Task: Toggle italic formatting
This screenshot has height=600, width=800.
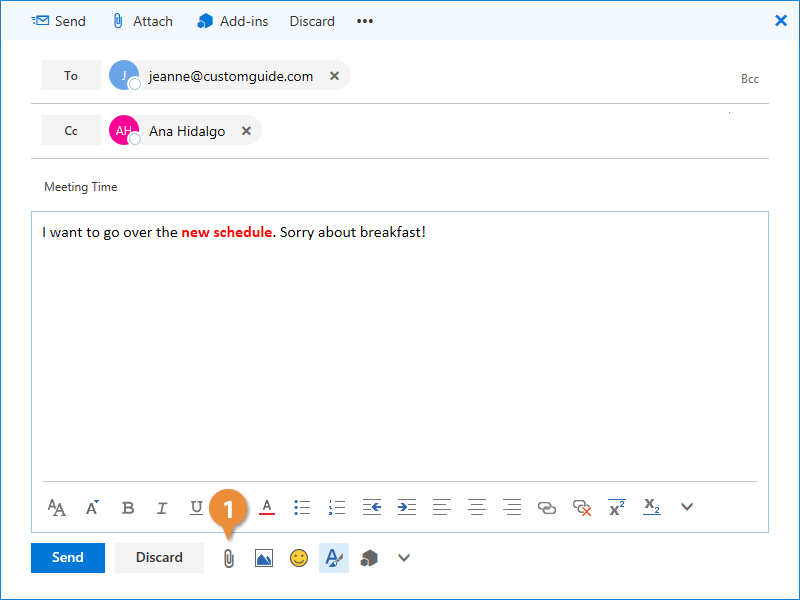Action: click(x=162, y=507)
